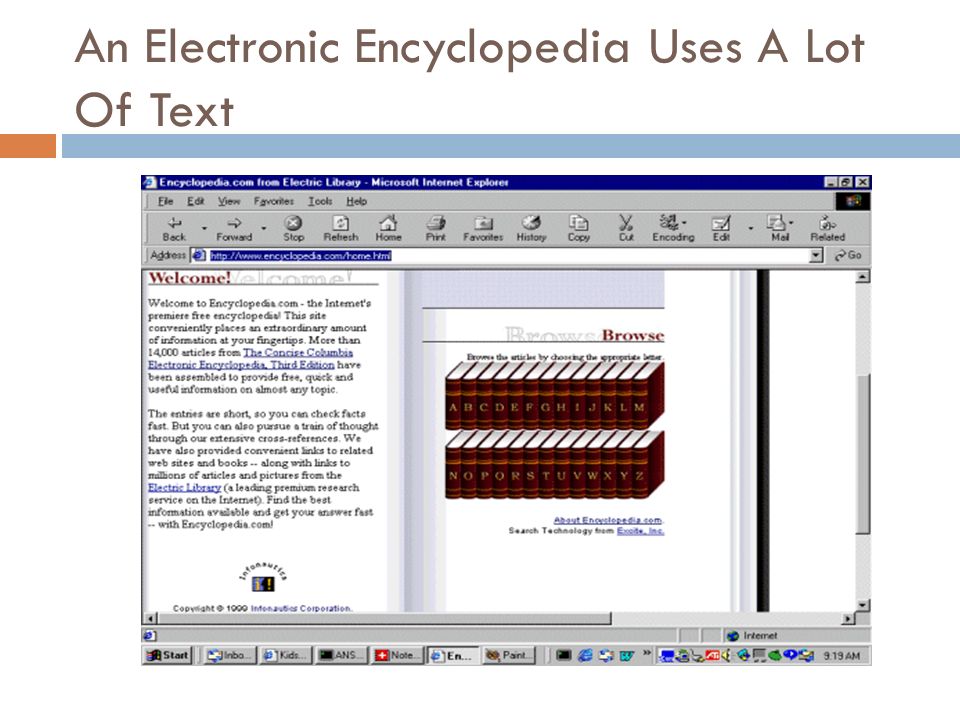Follow the Excite, Inc. link
Viewport: 960px width, 720px height.
click(640, 531)
